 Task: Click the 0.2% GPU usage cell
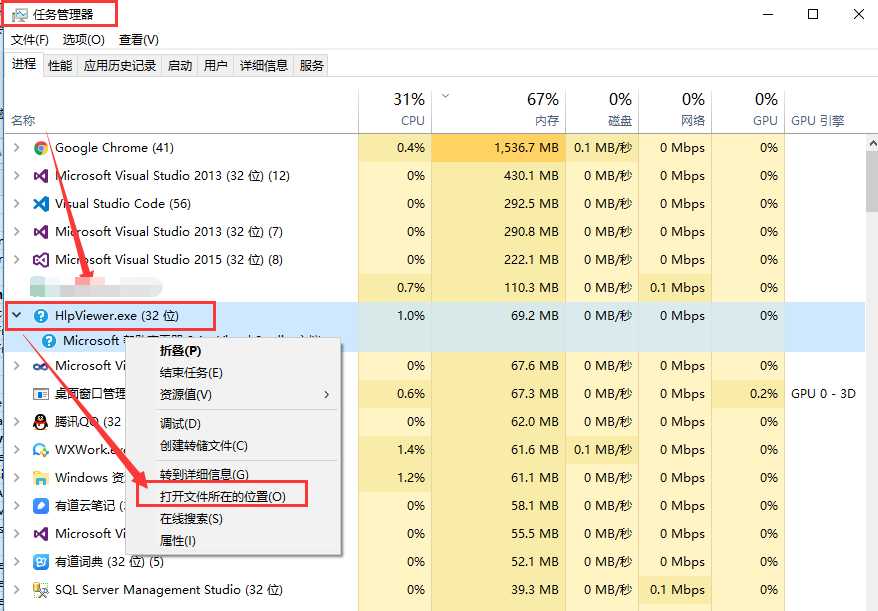(x=748, y=394)
